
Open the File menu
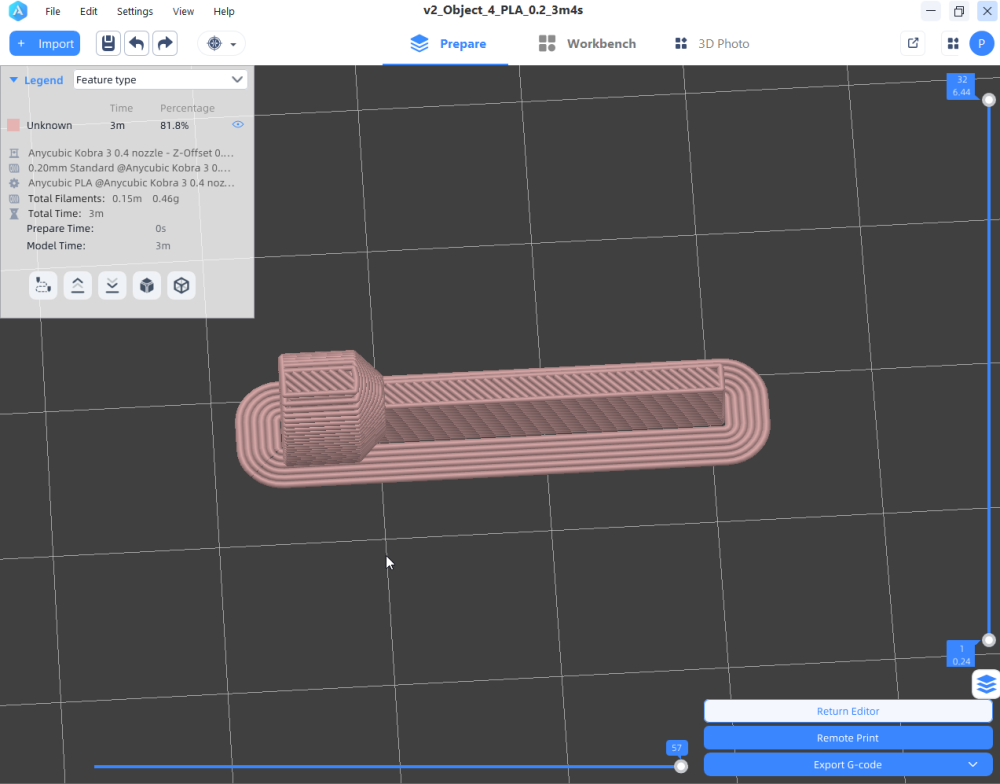click(52, 11)
